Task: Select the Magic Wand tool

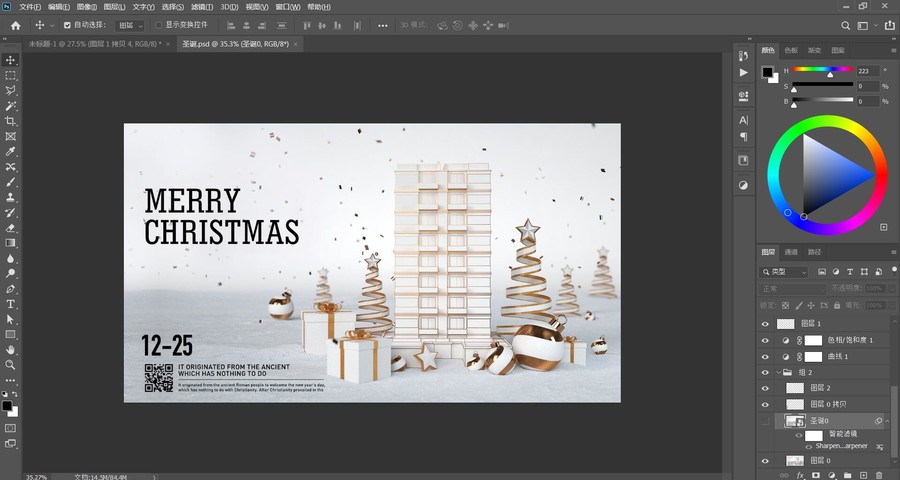Action: 10,106
